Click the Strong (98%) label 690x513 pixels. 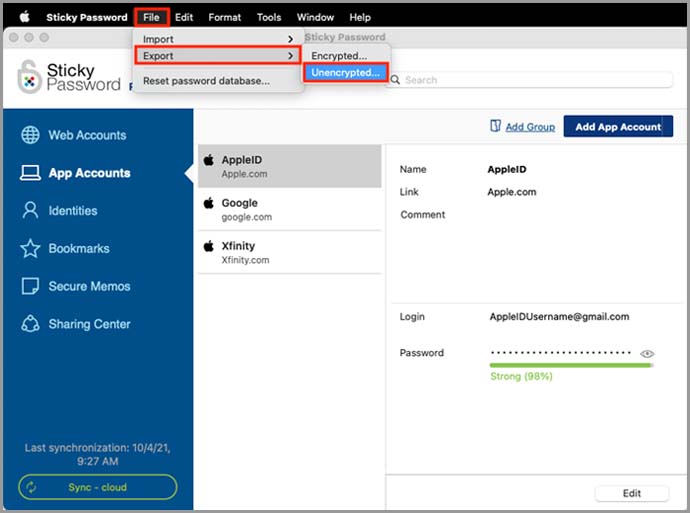(x=521, y=376)
